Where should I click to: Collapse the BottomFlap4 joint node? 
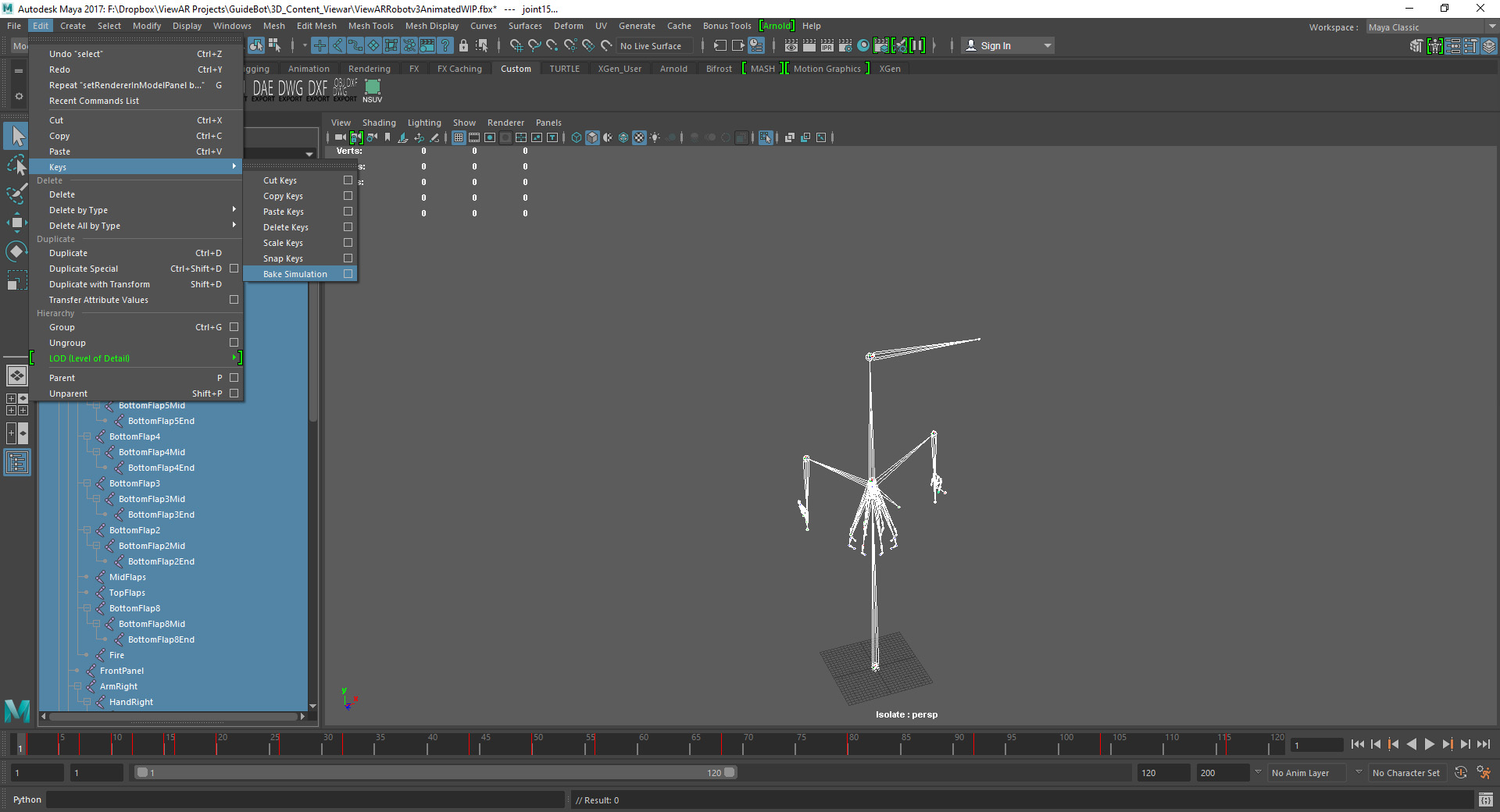(87, 436)
